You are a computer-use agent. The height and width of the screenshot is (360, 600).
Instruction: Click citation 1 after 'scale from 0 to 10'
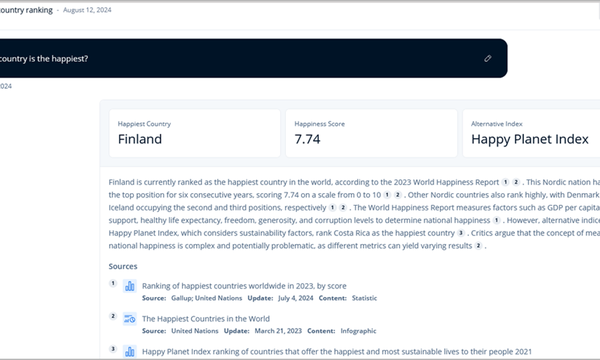pos(387,195)
